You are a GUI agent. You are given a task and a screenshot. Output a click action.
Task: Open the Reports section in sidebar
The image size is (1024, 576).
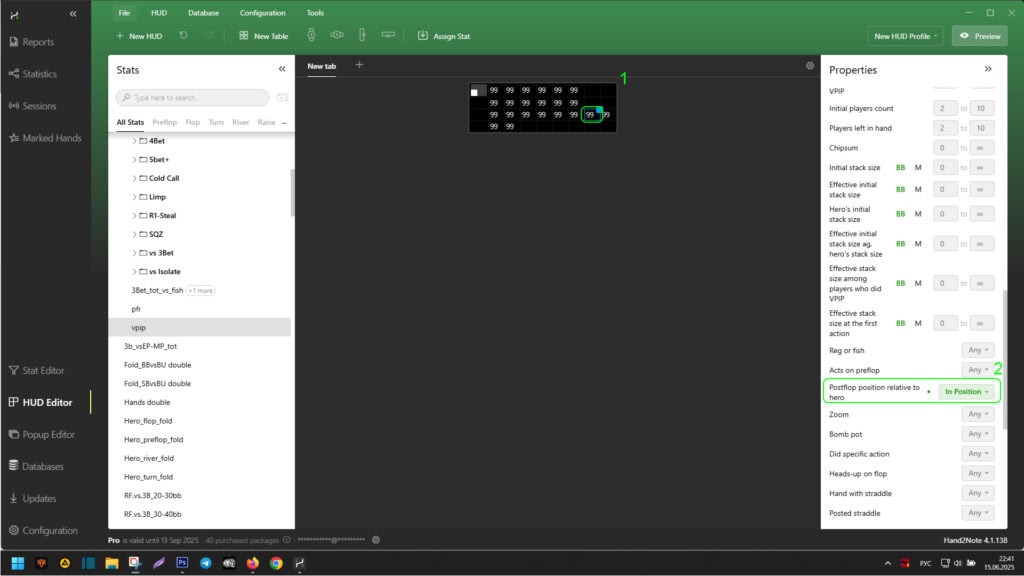click(x=38, y=42)
